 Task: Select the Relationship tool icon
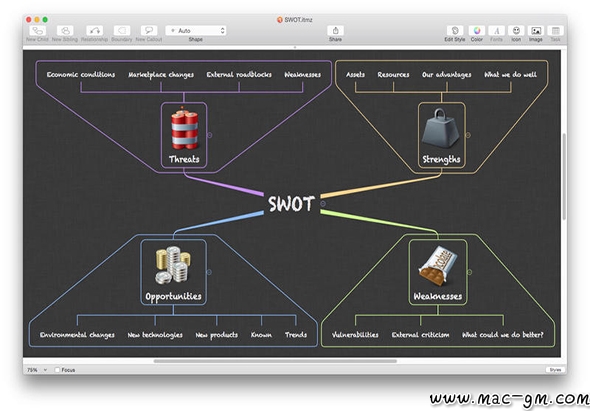point(94,30)
